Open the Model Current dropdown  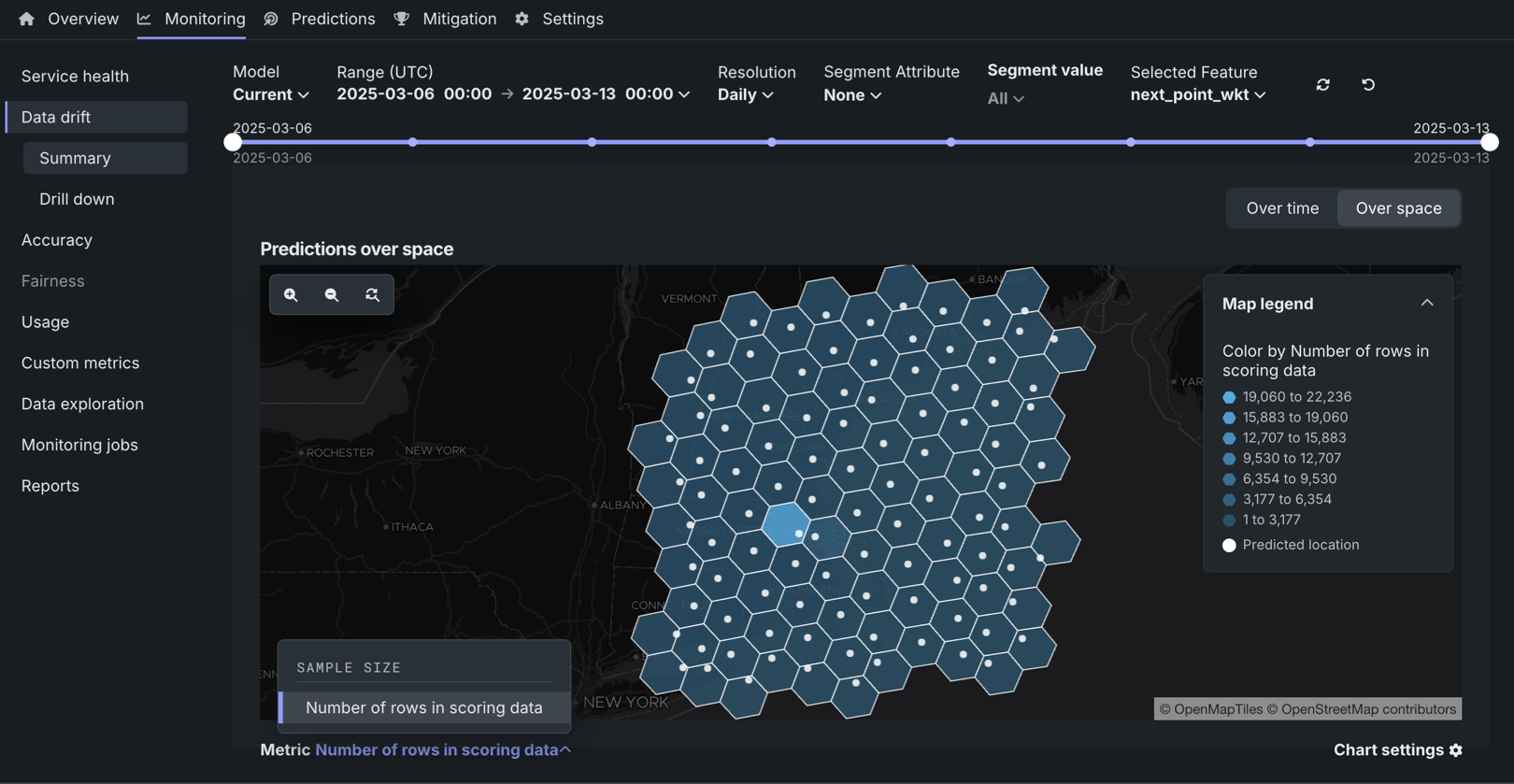coord(270,94)
